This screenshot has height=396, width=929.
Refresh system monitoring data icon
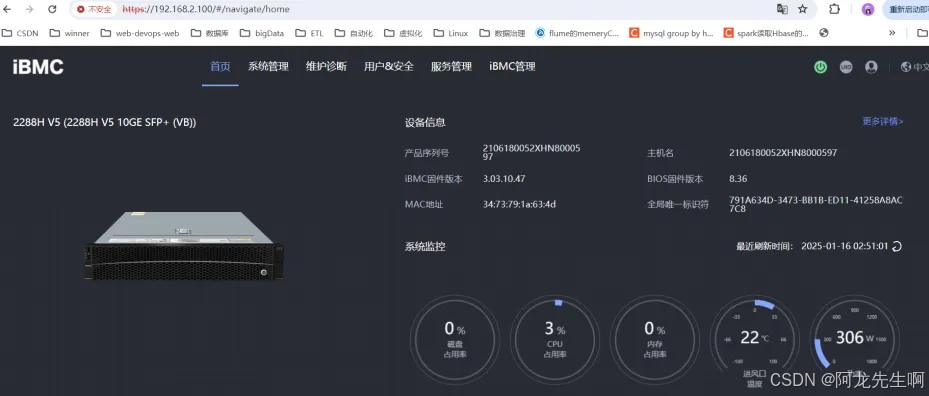point(897,246)
